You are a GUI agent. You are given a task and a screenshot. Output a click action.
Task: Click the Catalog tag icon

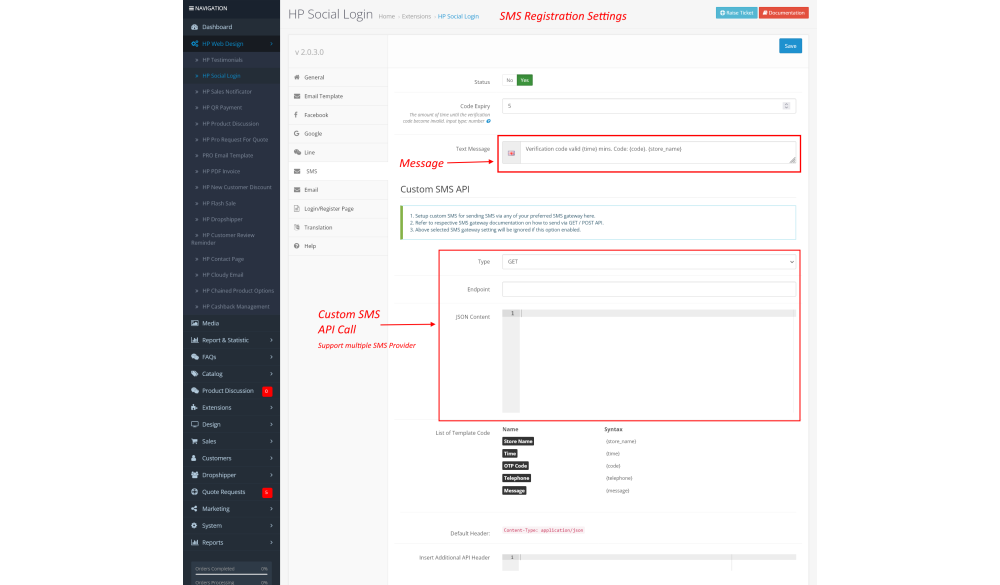(195, 374)
